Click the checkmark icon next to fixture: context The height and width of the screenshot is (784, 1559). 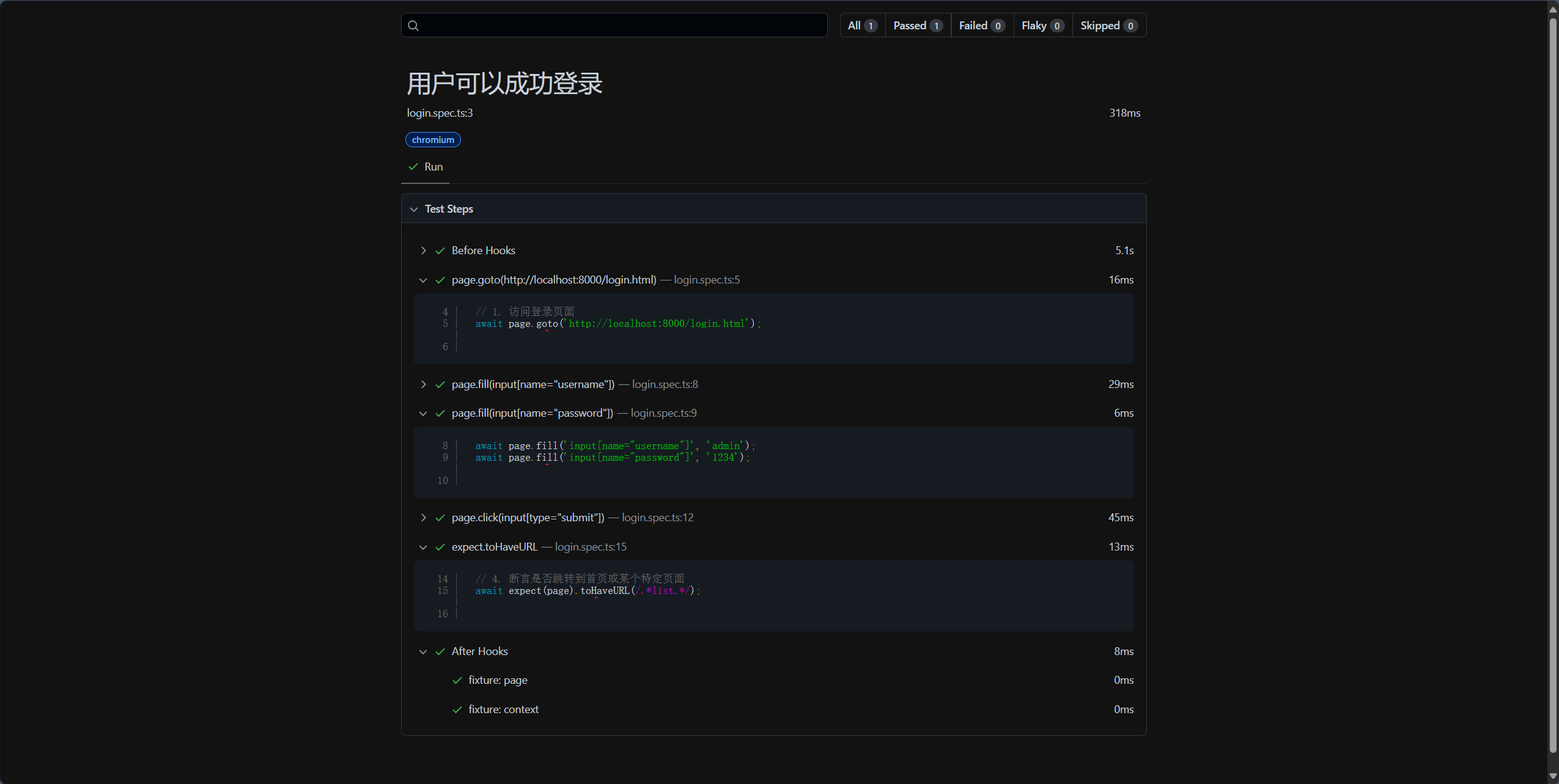[x=457, y=709]
